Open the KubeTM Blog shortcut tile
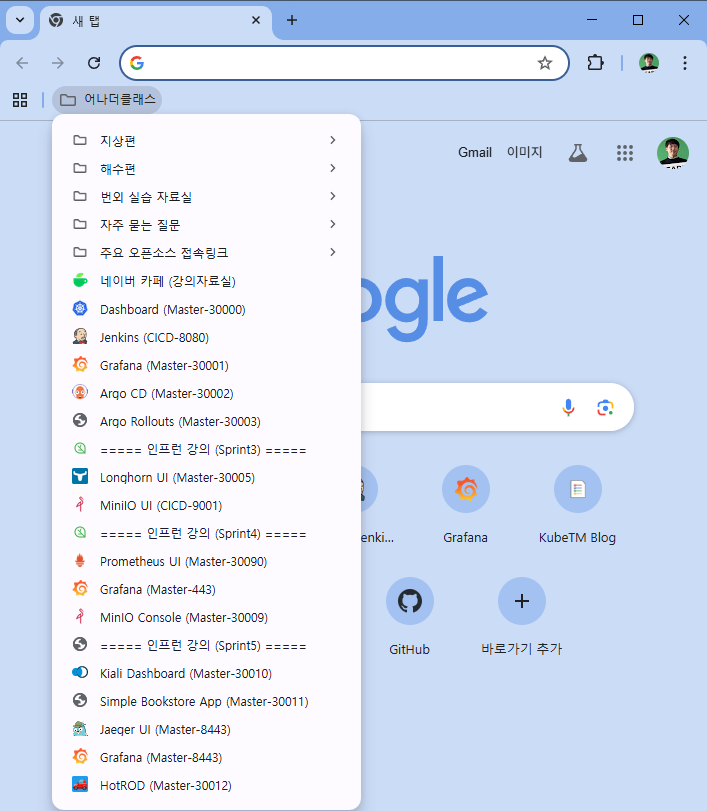The width and height of the screenshot is (707, 811). pyautogui.click(x=577, y=504)
